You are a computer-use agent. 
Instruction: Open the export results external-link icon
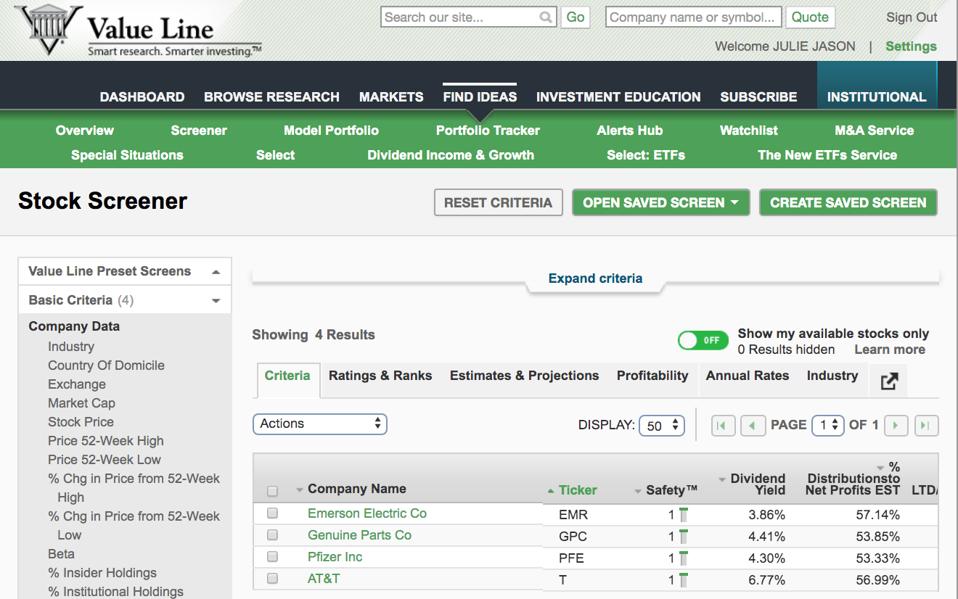[x=888, y=380]
